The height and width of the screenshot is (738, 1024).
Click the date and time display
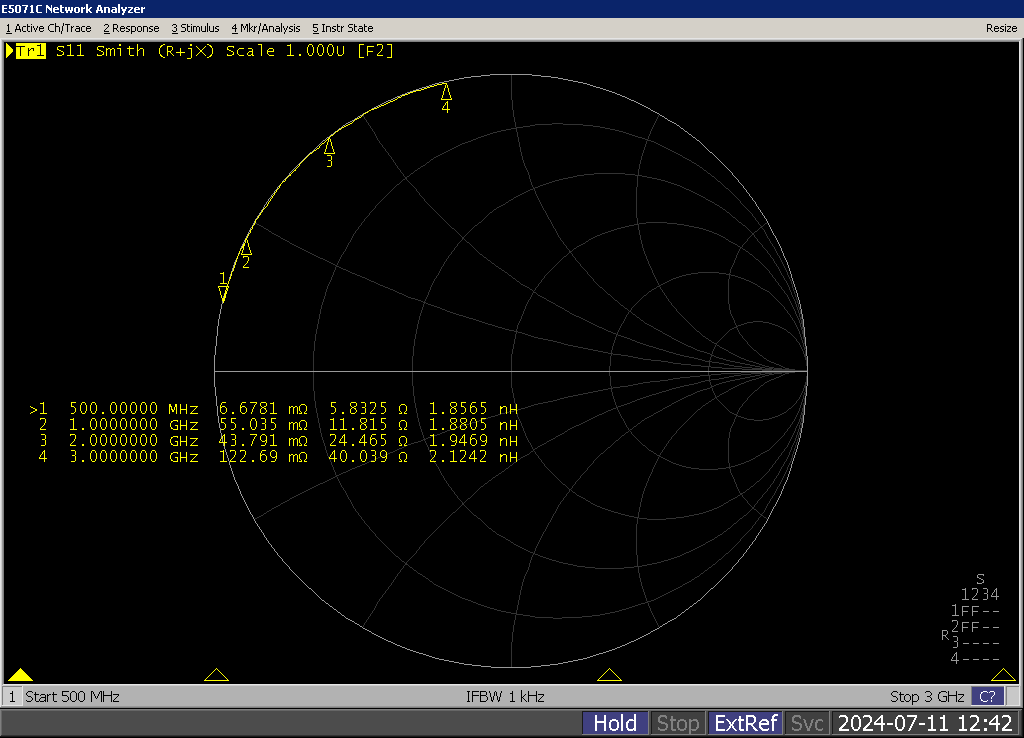click(x=925, y=723)
